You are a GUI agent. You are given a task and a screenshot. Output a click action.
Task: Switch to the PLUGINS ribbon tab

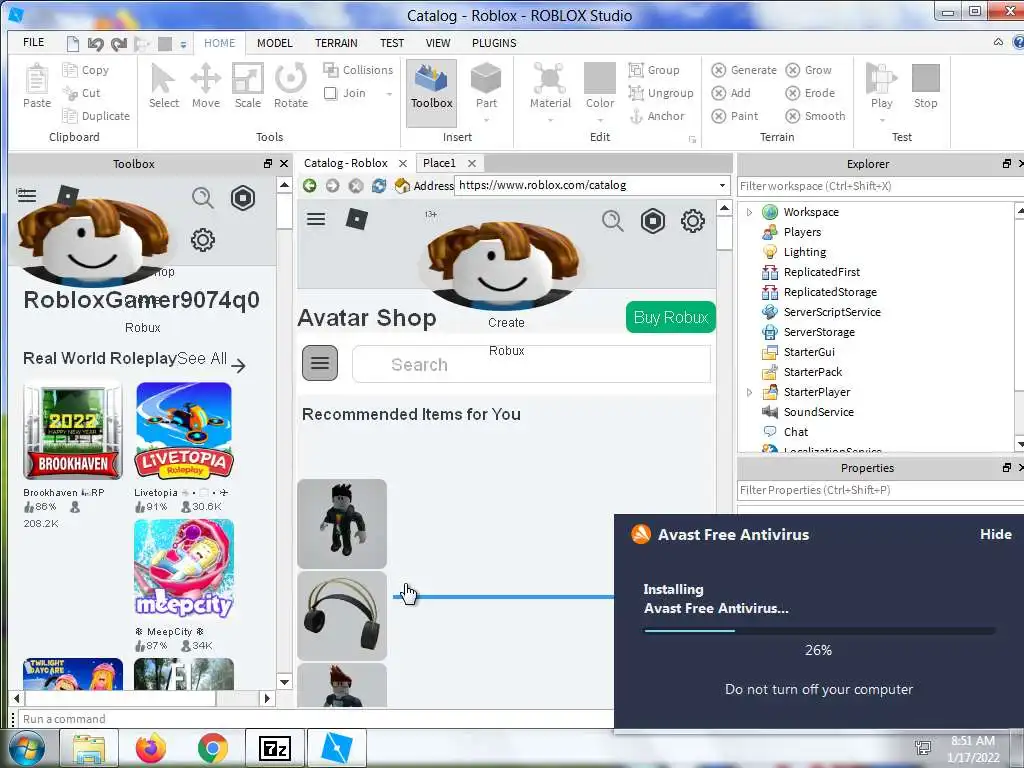[x=494, y=43]
